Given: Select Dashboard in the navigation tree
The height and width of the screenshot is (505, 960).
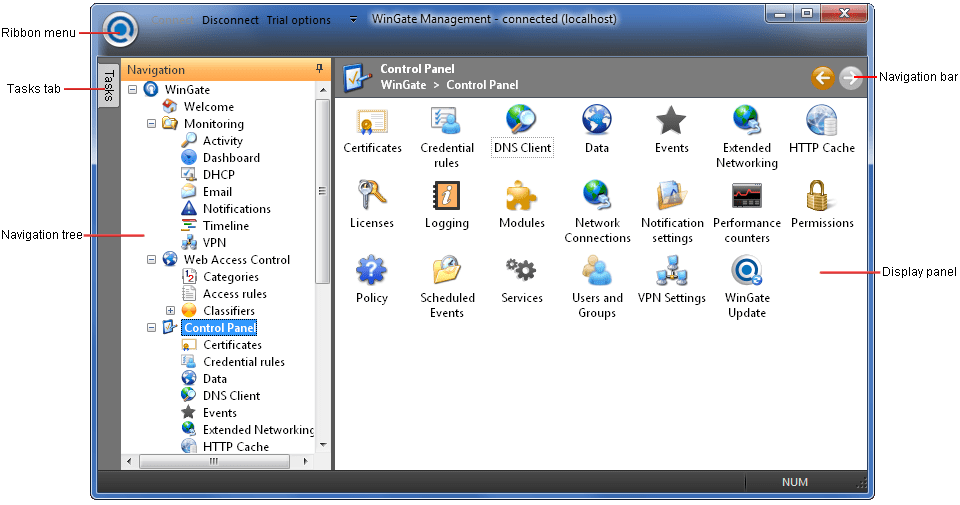Looking at the screenshot, I should [231, 158].
